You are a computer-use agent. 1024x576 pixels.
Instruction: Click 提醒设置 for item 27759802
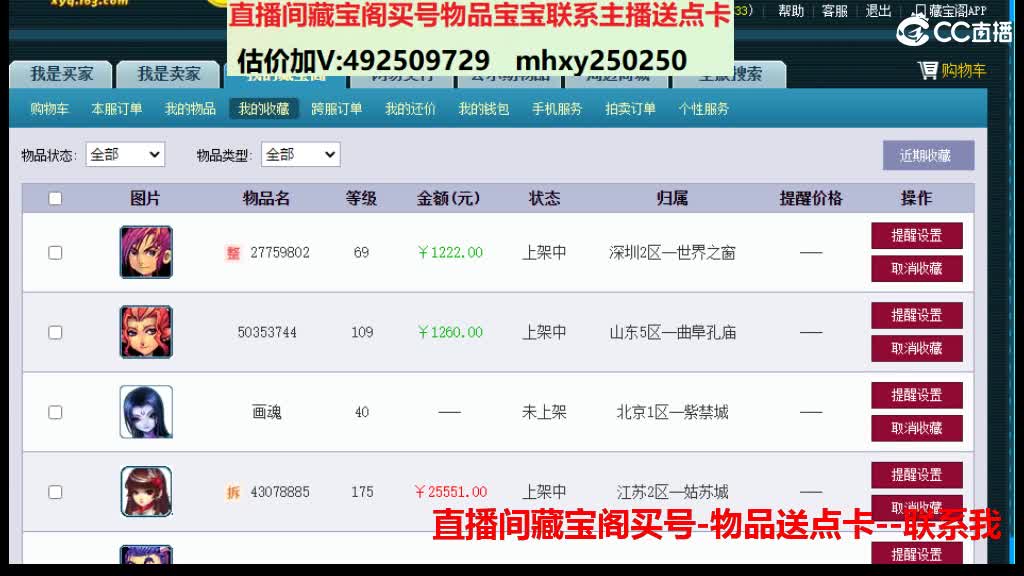(x=917, y=235)
